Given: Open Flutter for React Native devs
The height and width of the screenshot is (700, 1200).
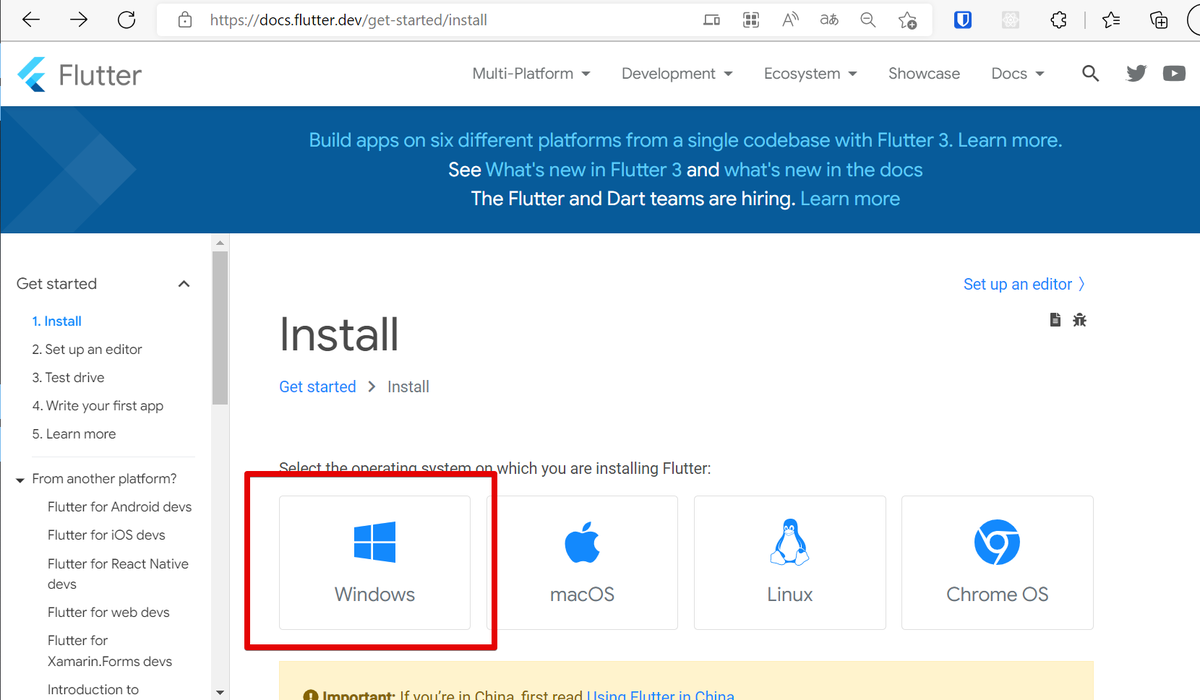Looking at the screenshot, I should [118, 574].
